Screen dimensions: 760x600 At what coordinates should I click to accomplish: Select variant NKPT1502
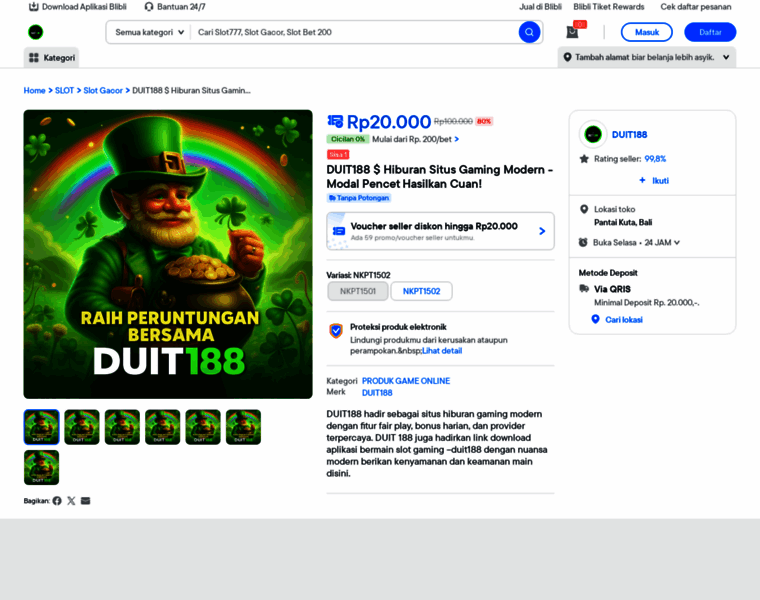(422, 291)
